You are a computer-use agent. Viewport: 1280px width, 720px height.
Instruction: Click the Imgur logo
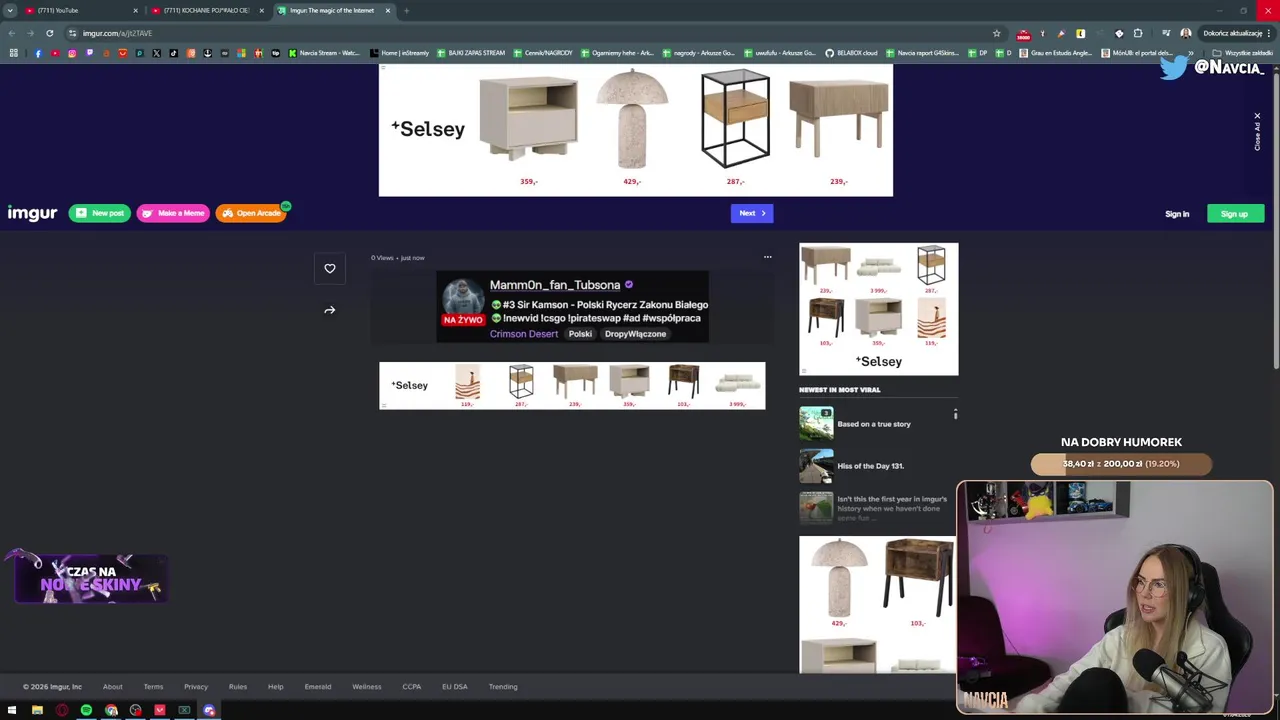pyautogui.click(x=32, y=213)
